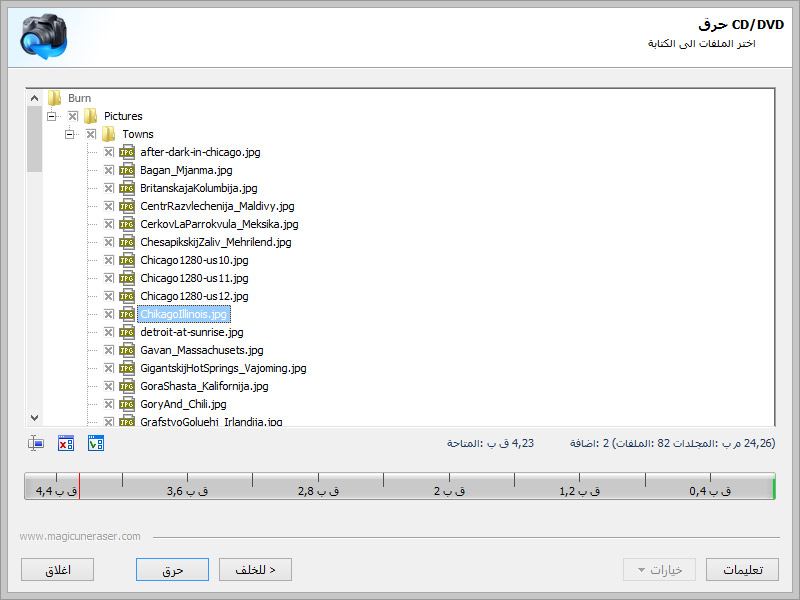The width and height of the screenshot is (800, 600).
Task: Toggle the Towns folder checkbox
Action: (91, 134)
